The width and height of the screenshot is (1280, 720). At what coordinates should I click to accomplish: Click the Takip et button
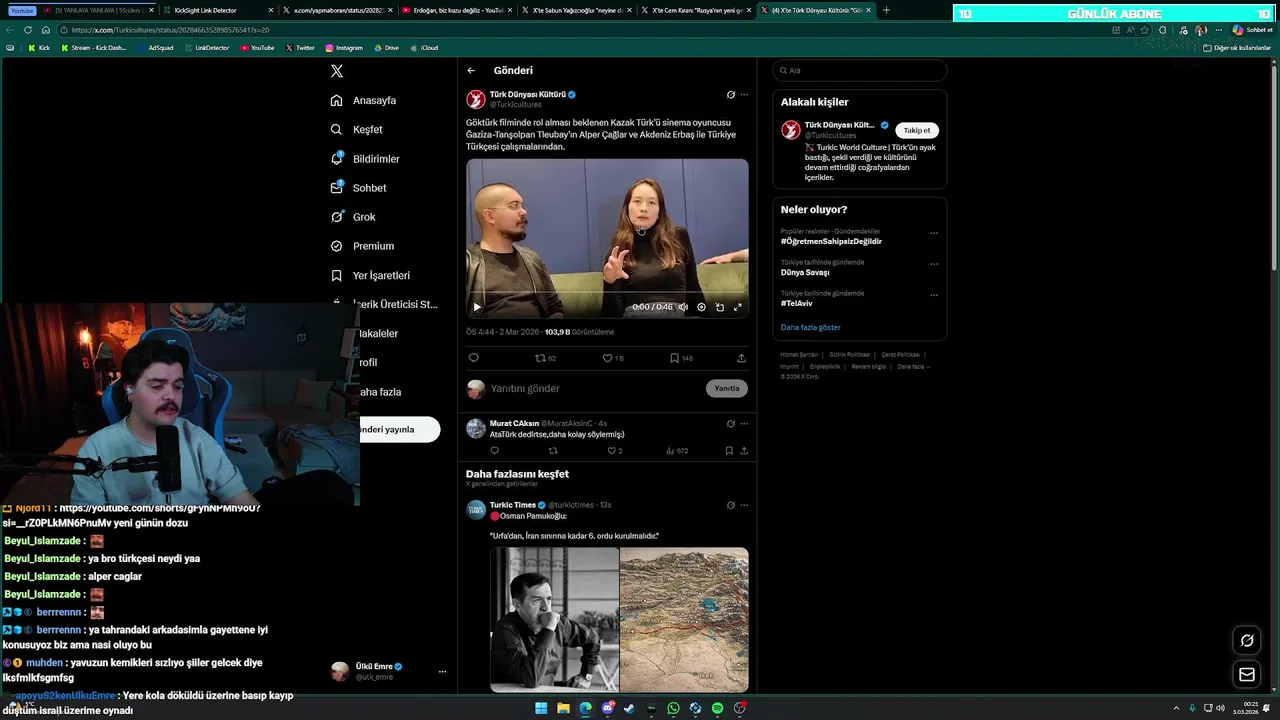(917, 130)
